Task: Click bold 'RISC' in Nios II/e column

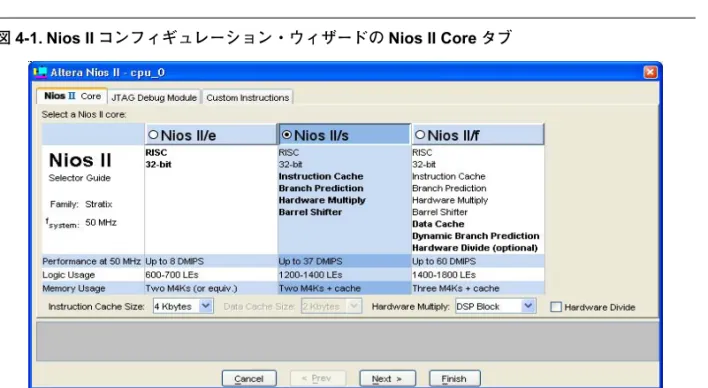Action: click(156, 153)
